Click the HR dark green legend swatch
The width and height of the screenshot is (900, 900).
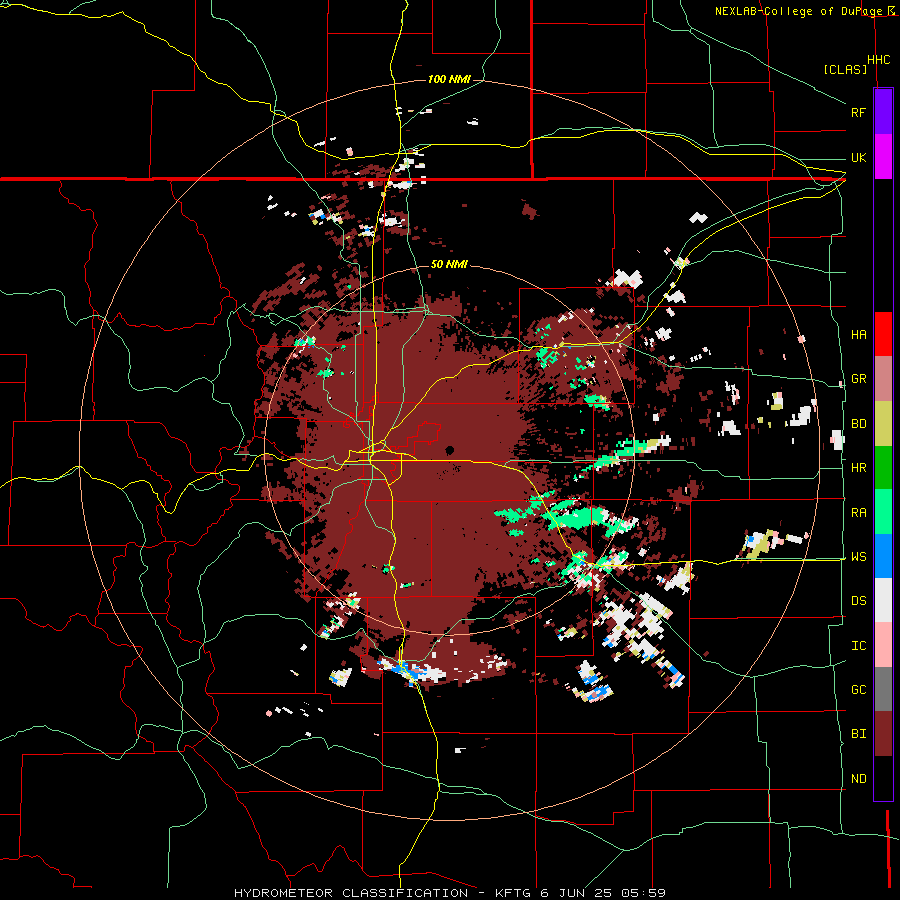coord(883,468)
